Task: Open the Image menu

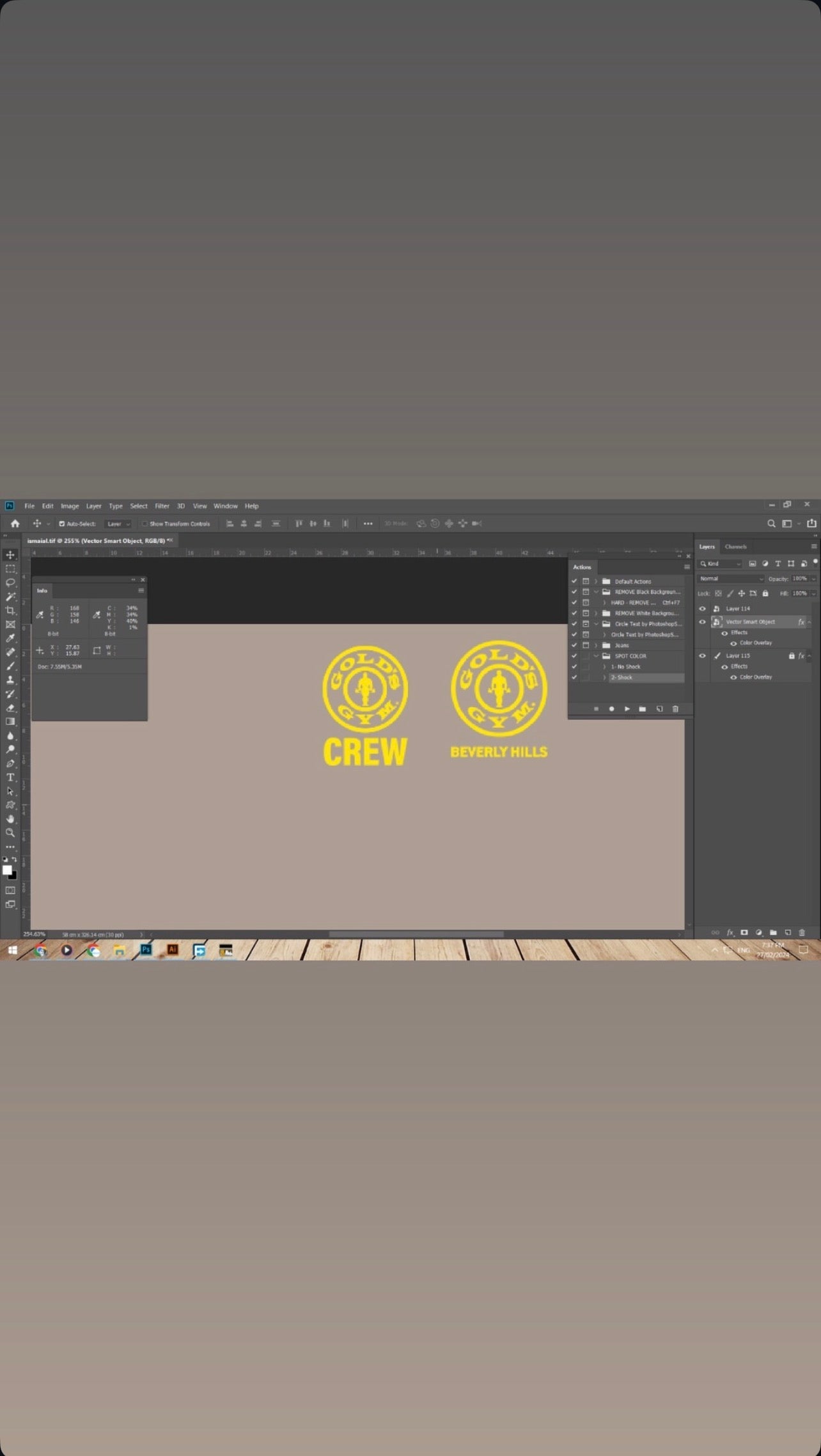Action: click(70, 506)
